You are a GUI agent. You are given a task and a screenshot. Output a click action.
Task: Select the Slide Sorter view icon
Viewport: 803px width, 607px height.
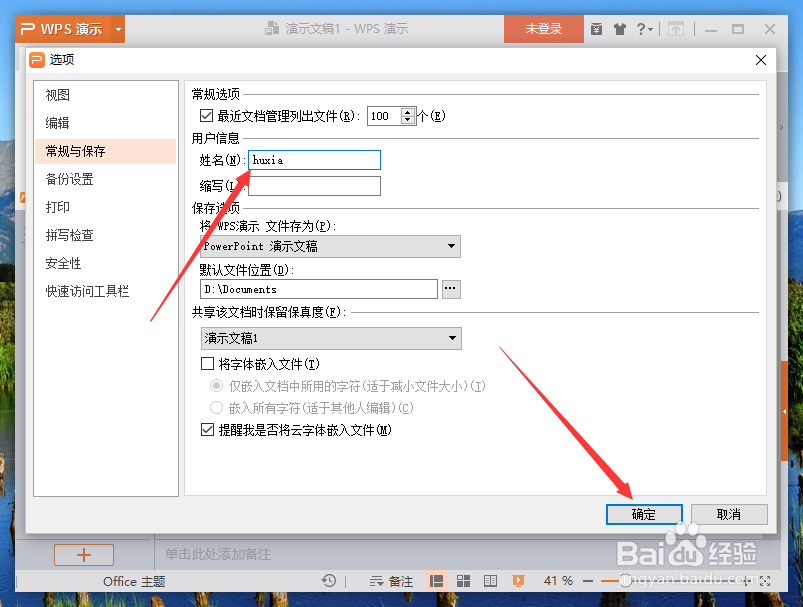pos(462,580)
